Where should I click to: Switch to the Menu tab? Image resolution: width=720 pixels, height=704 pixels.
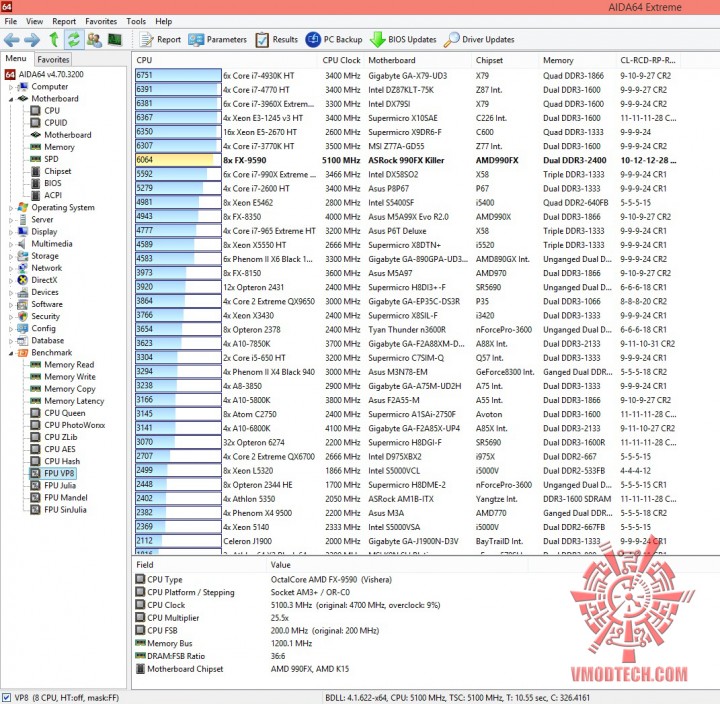(16, 58)
